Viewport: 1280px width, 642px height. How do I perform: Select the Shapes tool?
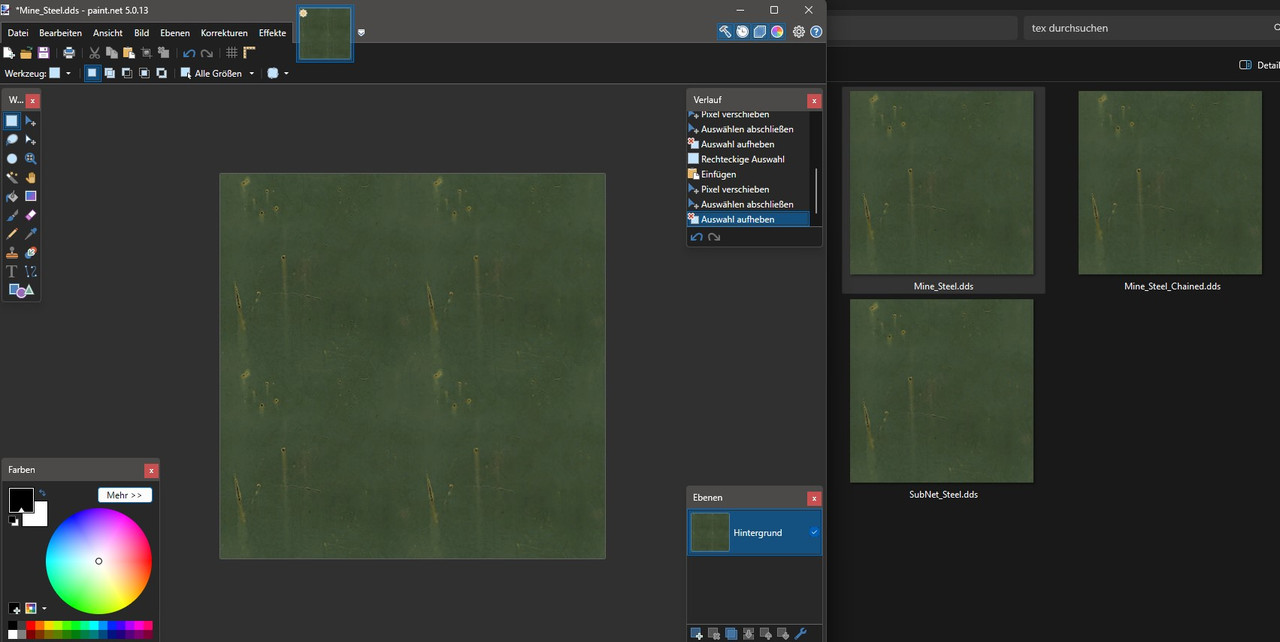tap(21, 290)
